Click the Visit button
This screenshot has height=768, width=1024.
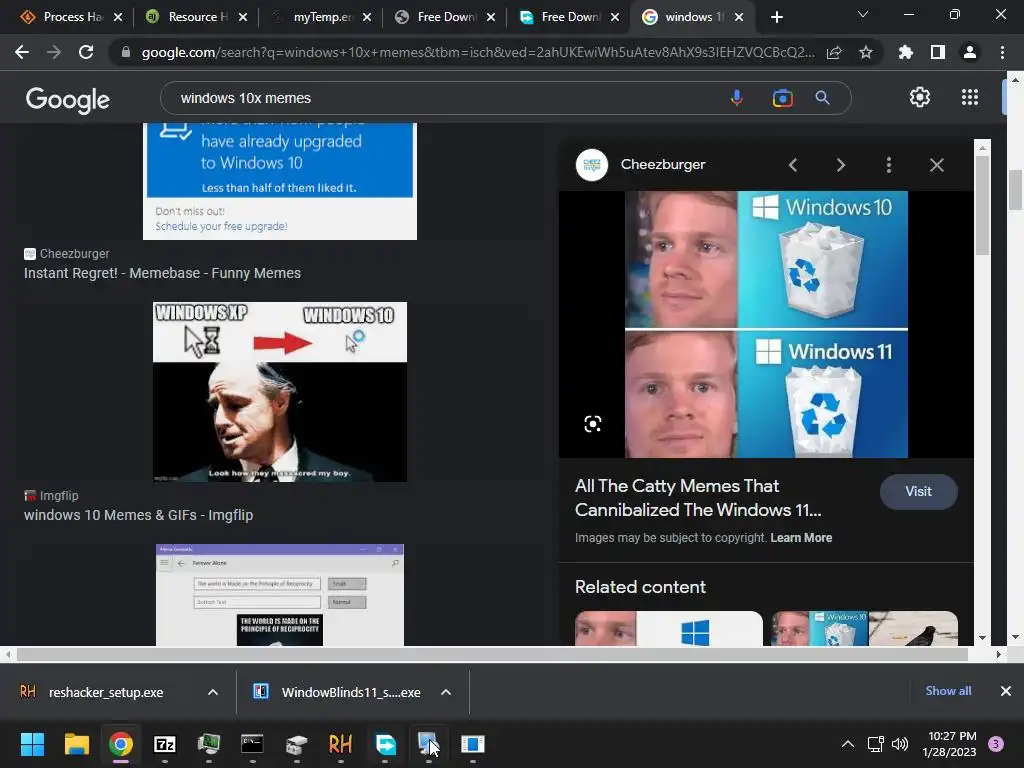pos(918,492)
